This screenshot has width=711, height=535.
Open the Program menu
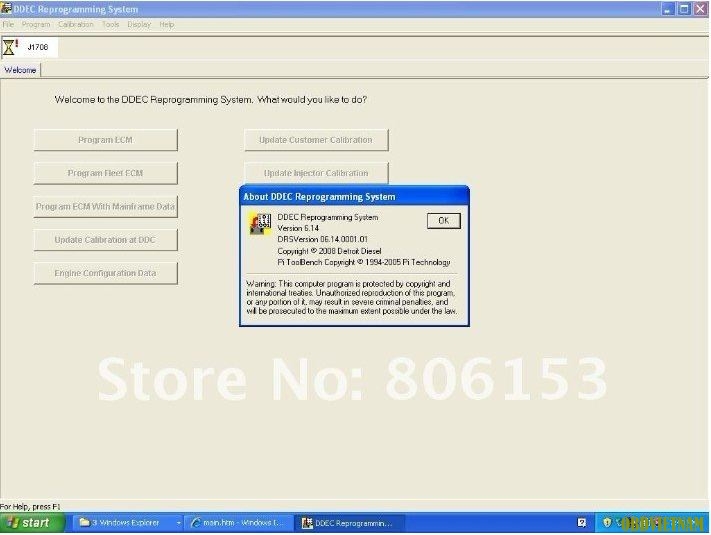tap(36, 24)
